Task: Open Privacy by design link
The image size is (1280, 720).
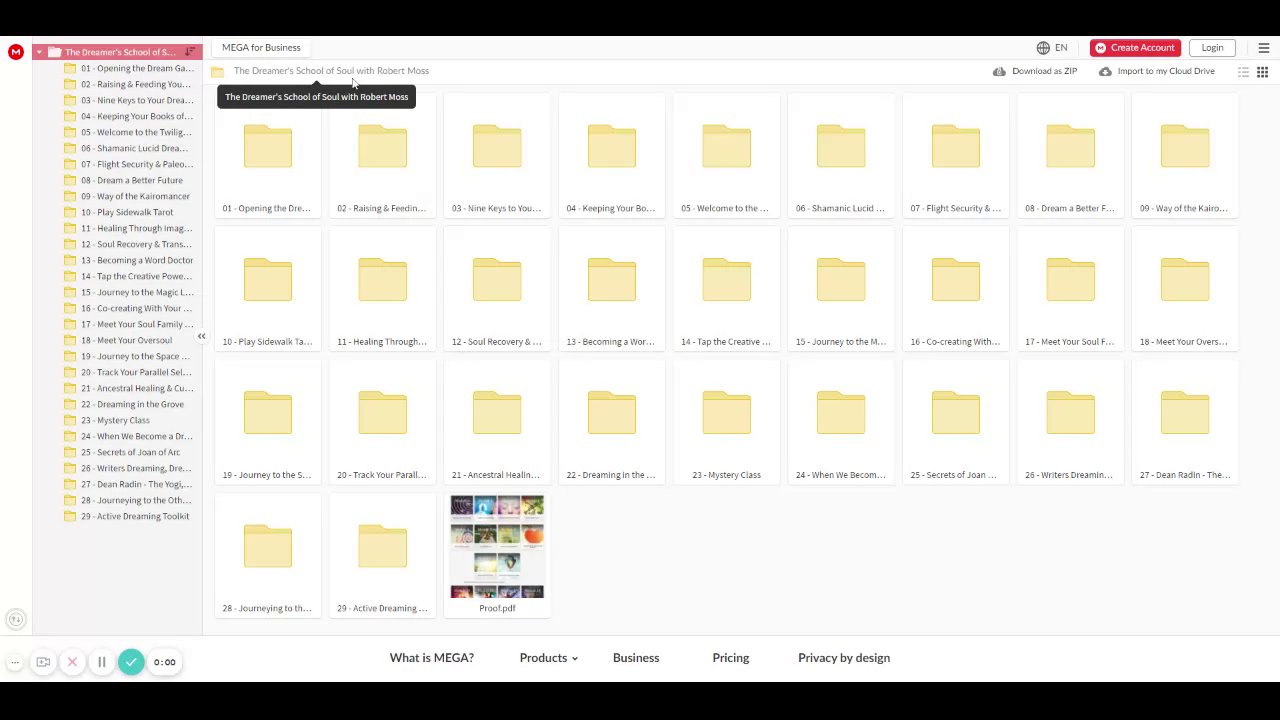Action: click(x=844, y=658)
